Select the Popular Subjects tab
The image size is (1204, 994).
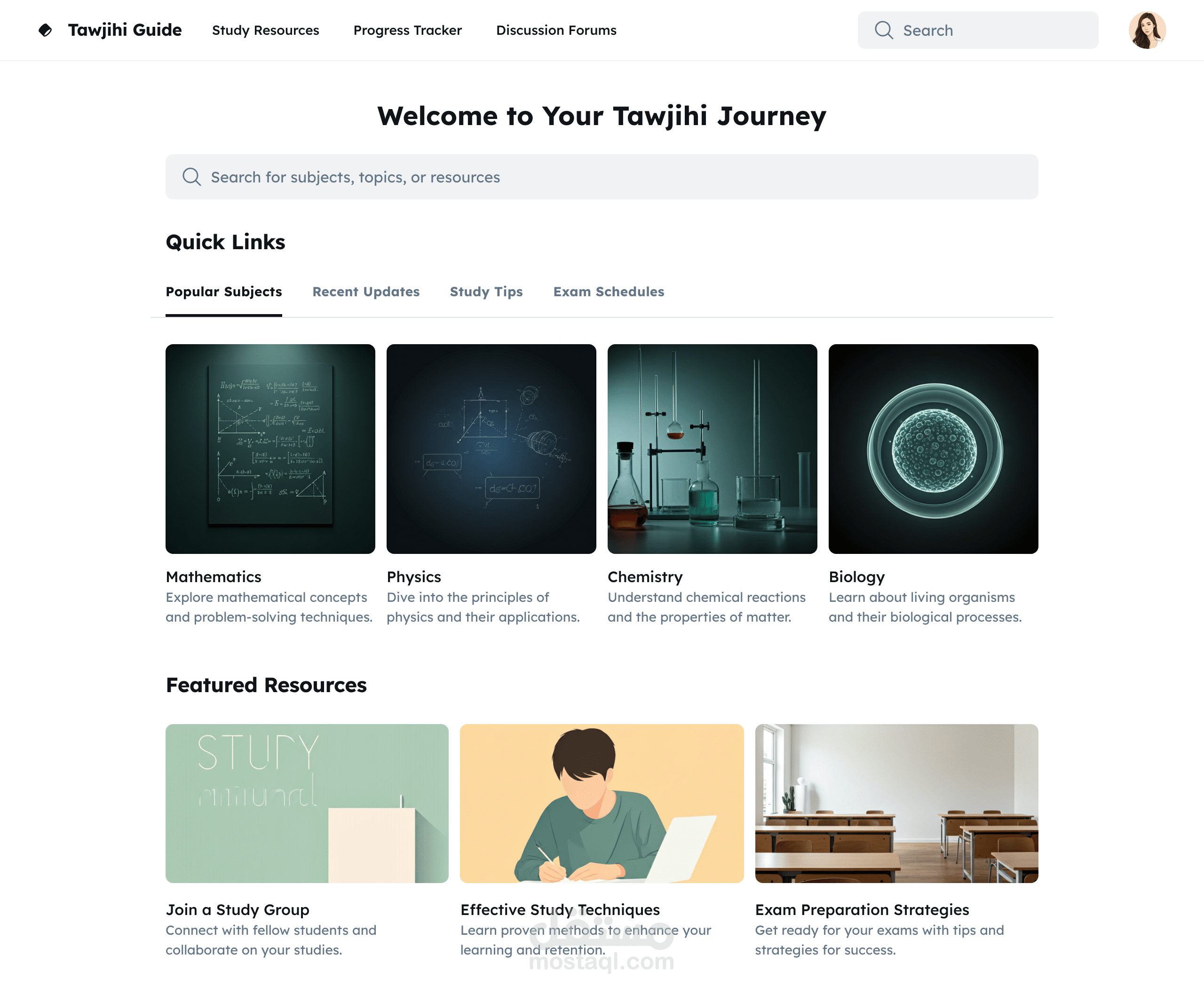(x=223, y=292)
